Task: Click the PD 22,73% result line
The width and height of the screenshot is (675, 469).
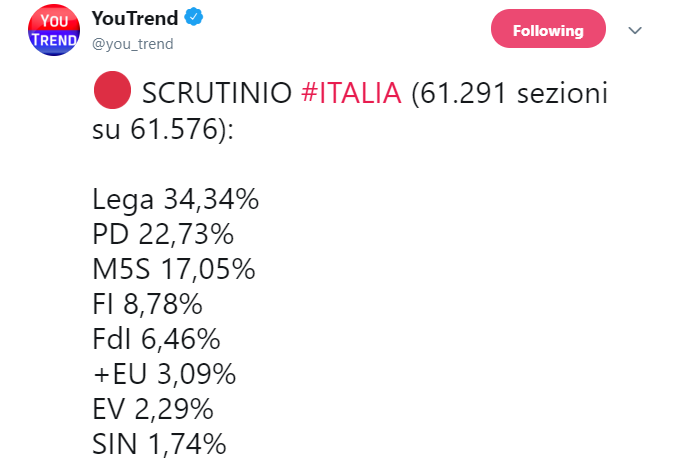Action: click(163, 234)
